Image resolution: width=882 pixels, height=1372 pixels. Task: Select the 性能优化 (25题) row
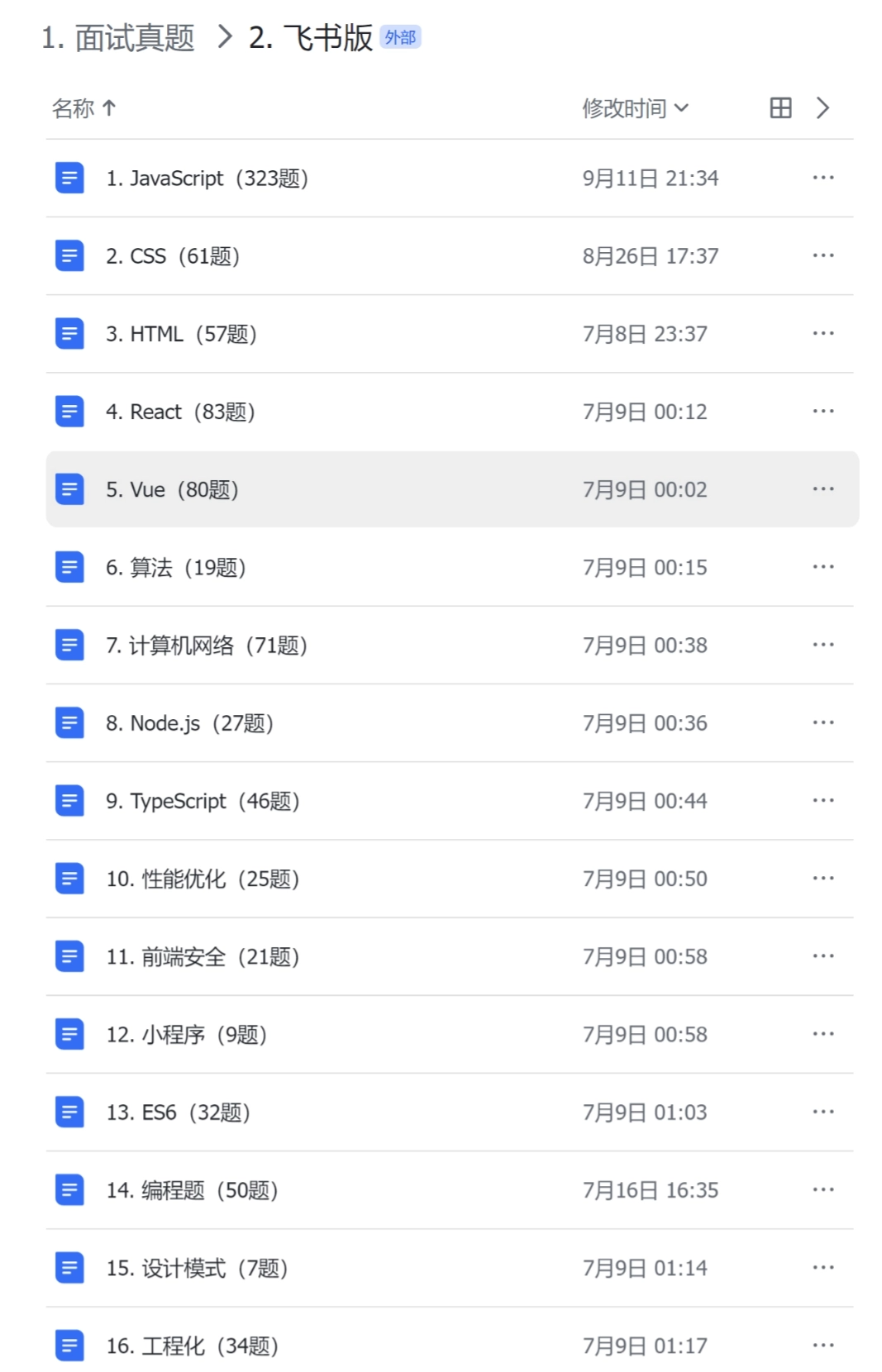tap(450, 879)
